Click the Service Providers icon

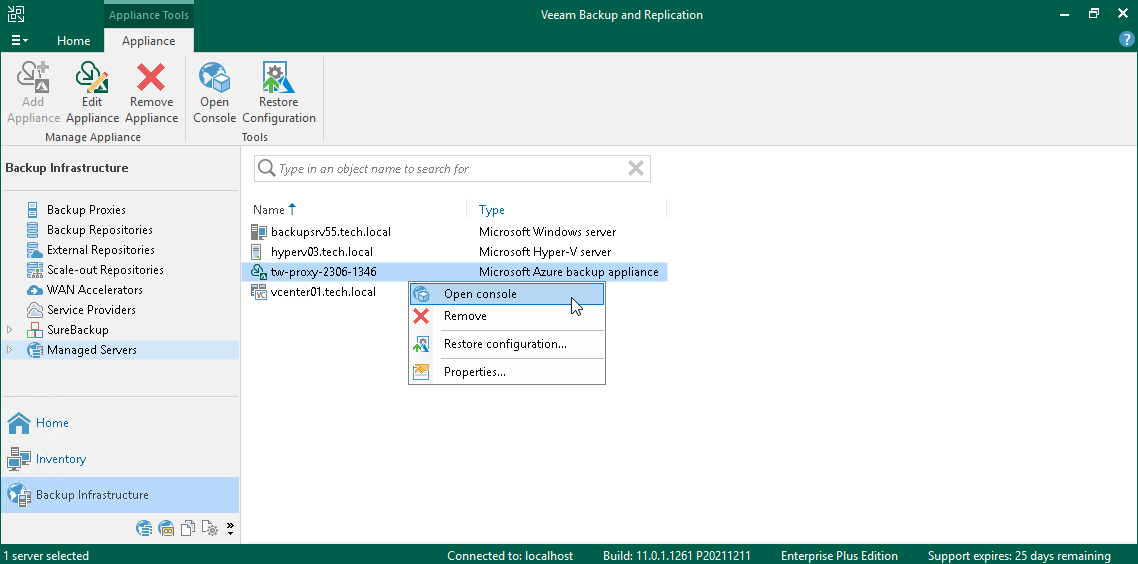34,310
